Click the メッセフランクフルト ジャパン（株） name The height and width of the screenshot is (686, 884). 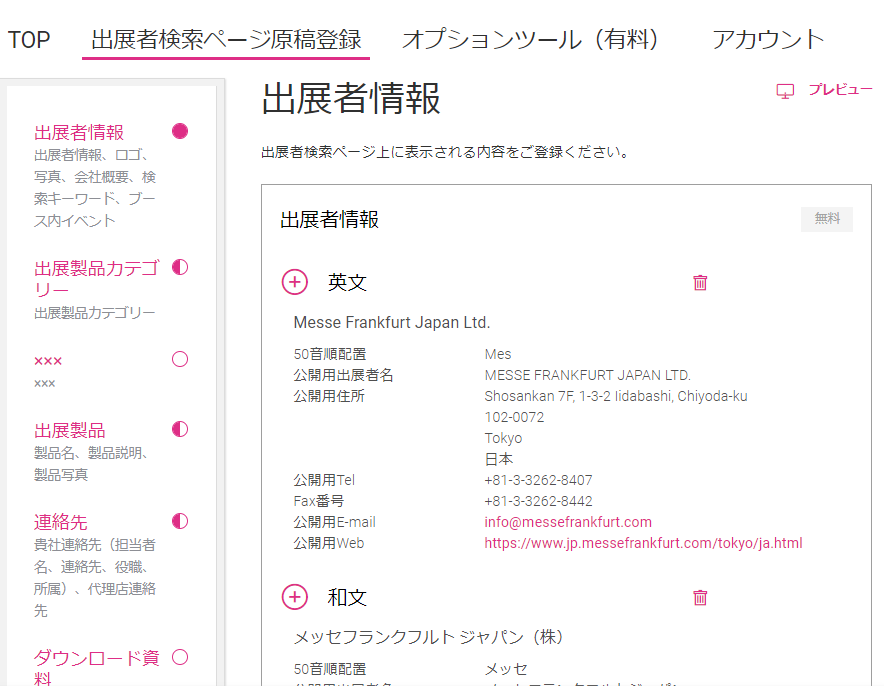tap(428, 637)
